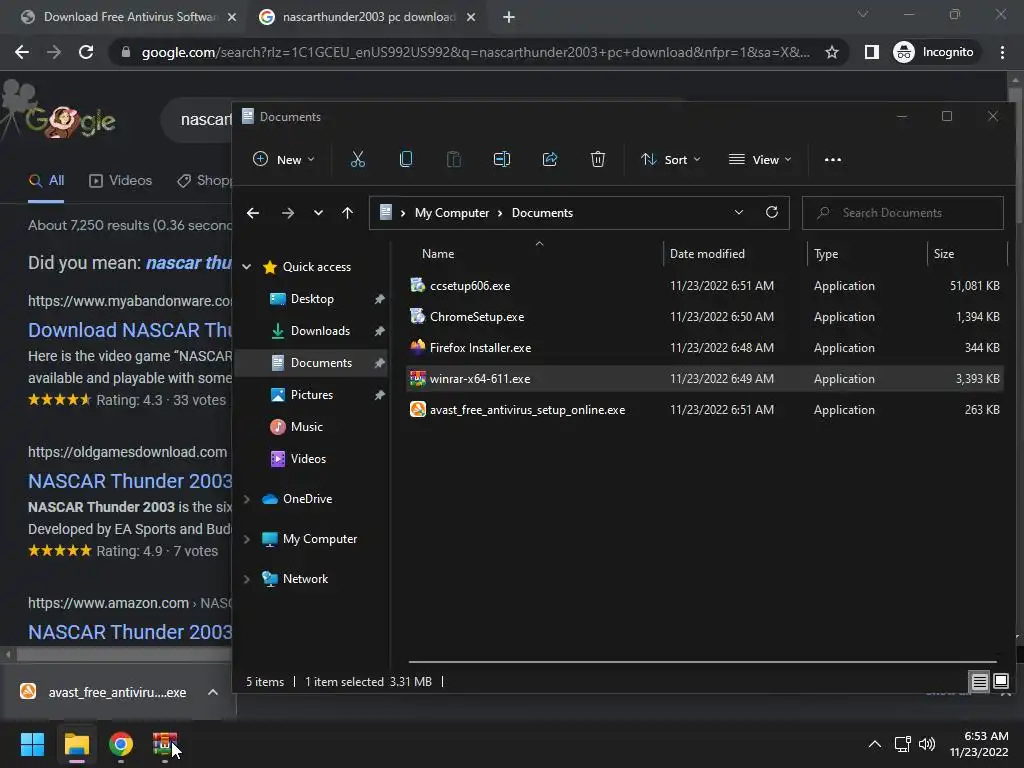The width and height of the screenshot is (1024, 768).
Task: Expand OneDrive tree node
Action: pyautogui.click(x=246, y=499)
